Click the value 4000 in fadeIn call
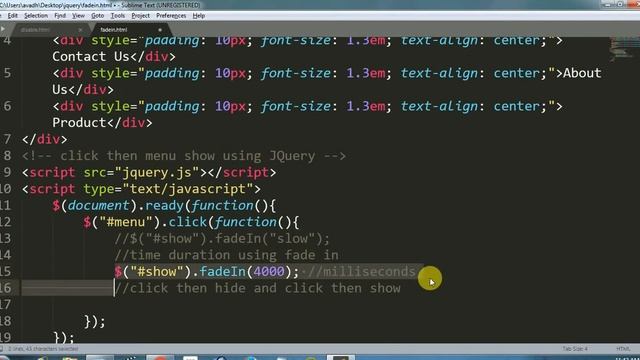Viewport: 640px width, 360px height. (269, 271)
